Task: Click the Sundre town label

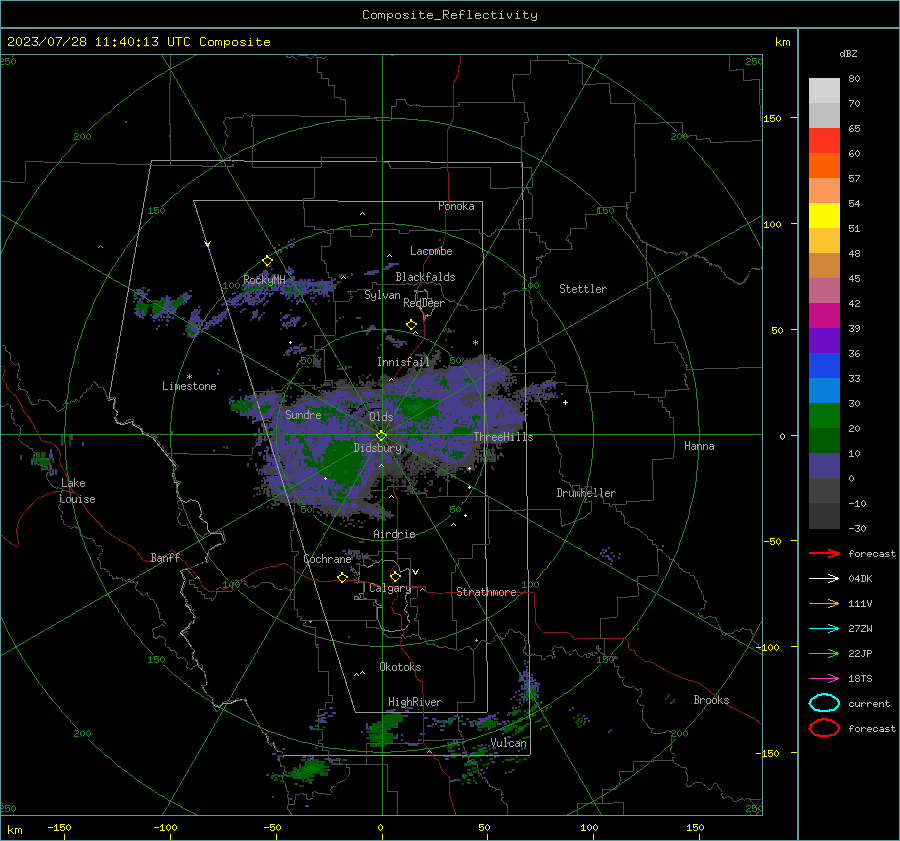Action: coord(303,415)
